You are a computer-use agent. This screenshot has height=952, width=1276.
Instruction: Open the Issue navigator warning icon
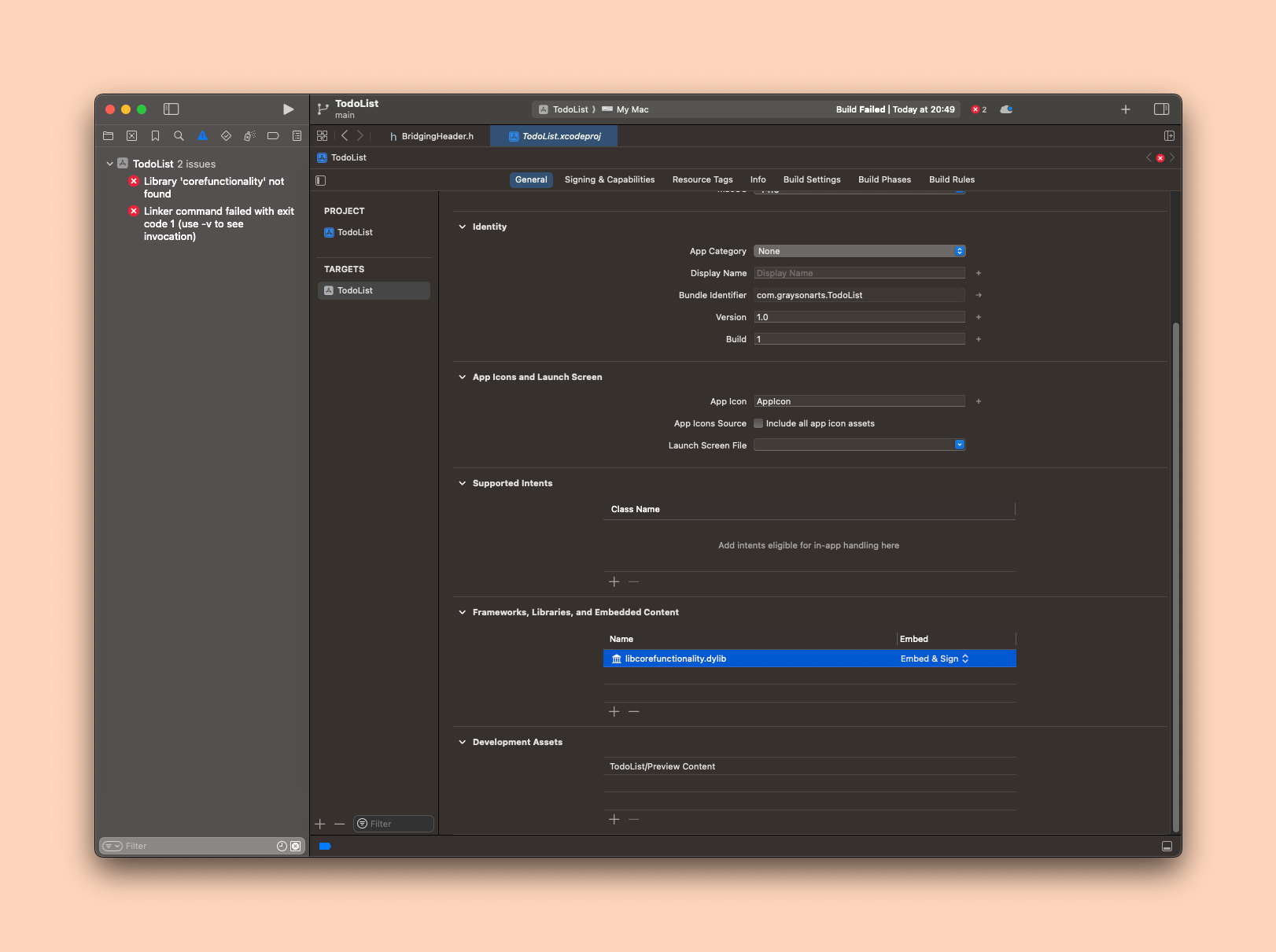tap(202, 135)
